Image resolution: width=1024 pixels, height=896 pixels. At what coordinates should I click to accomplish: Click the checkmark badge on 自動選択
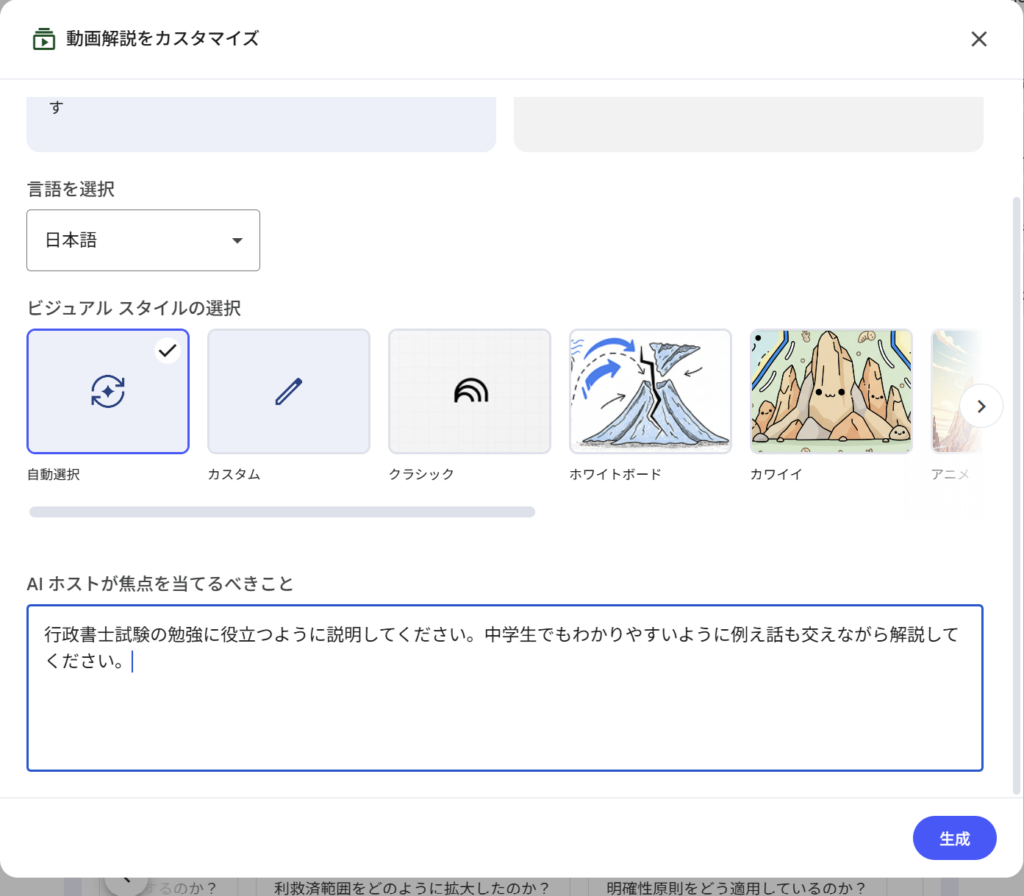[x=168, y=350]
